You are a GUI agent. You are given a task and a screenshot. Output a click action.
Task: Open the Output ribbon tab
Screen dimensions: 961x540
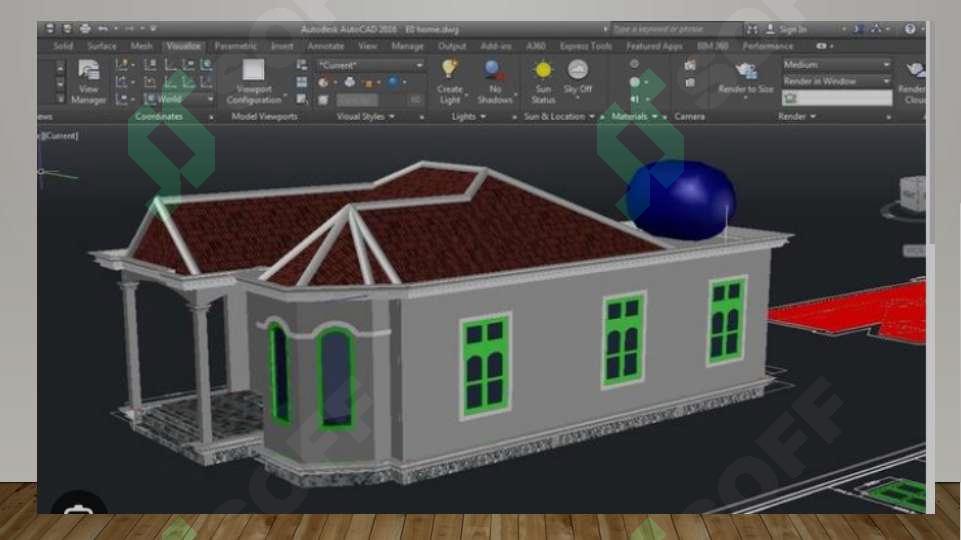point(452,46)
